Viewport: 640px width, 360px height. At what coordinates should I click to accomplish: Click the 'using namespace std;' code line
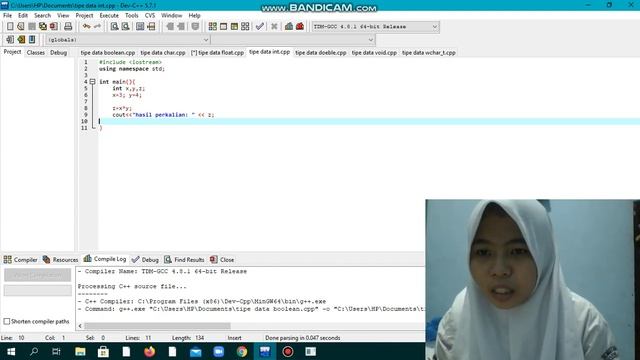(132, 69)
